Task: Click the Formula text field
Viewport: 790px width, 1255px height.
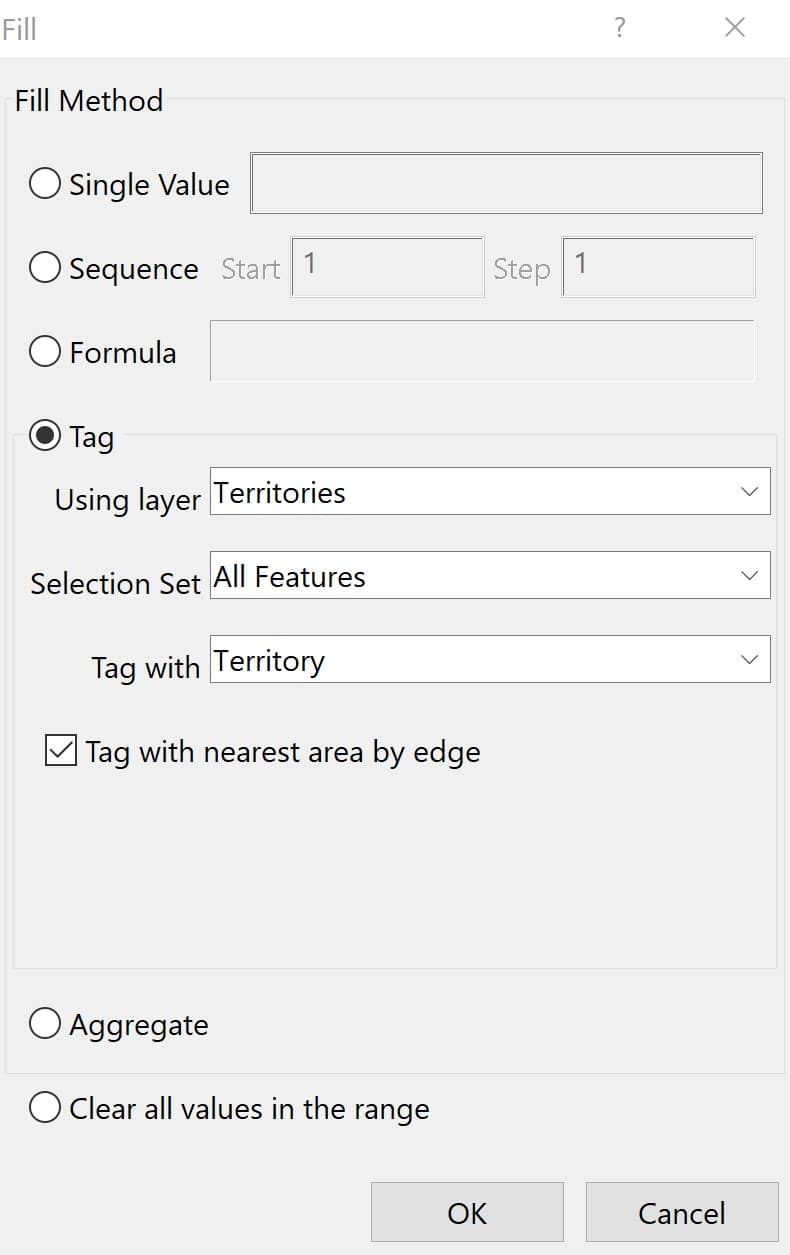Action: (x=482, y=351)
